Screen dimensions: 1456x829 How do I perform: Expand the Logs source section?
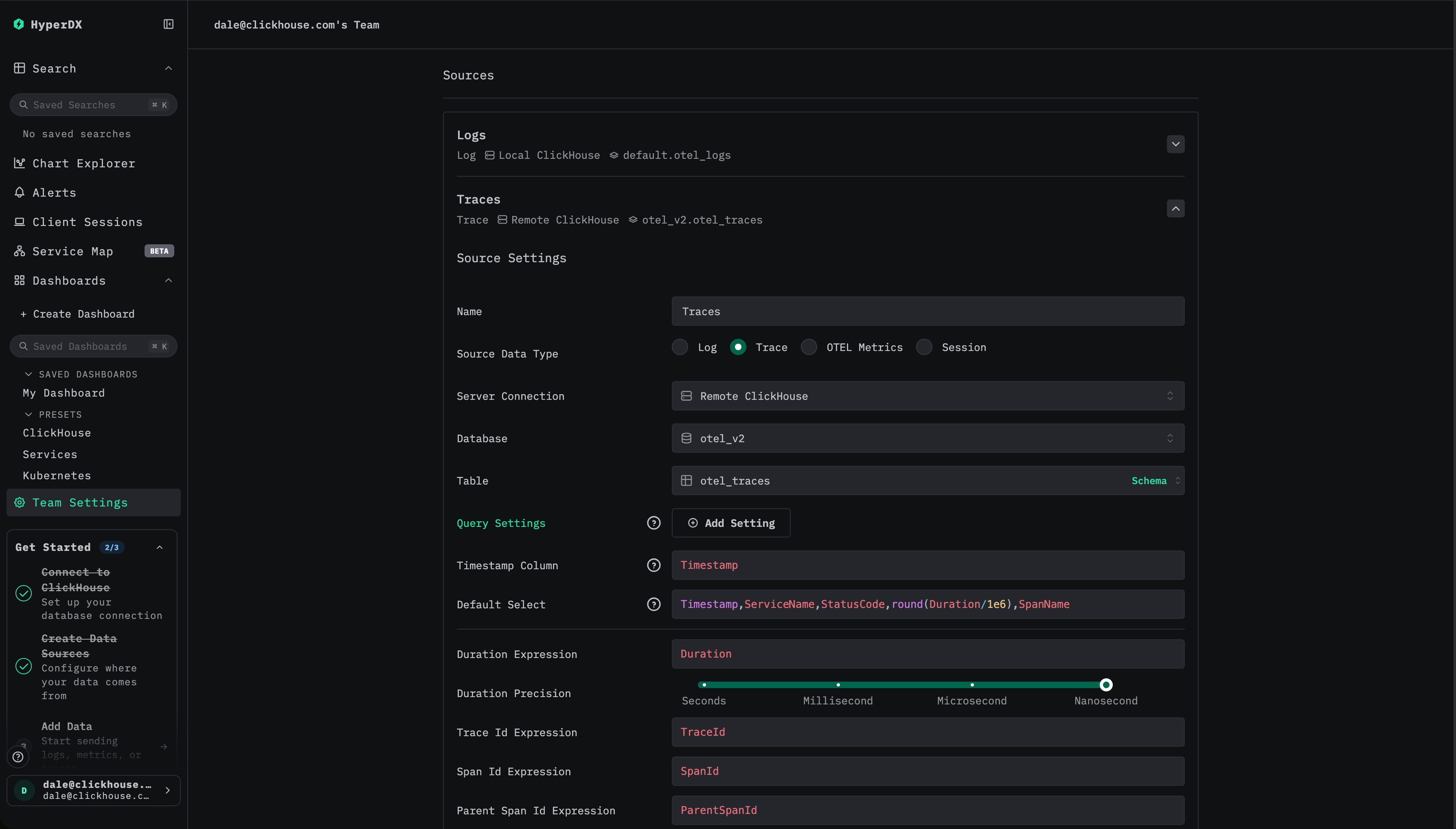(1175, 144)
